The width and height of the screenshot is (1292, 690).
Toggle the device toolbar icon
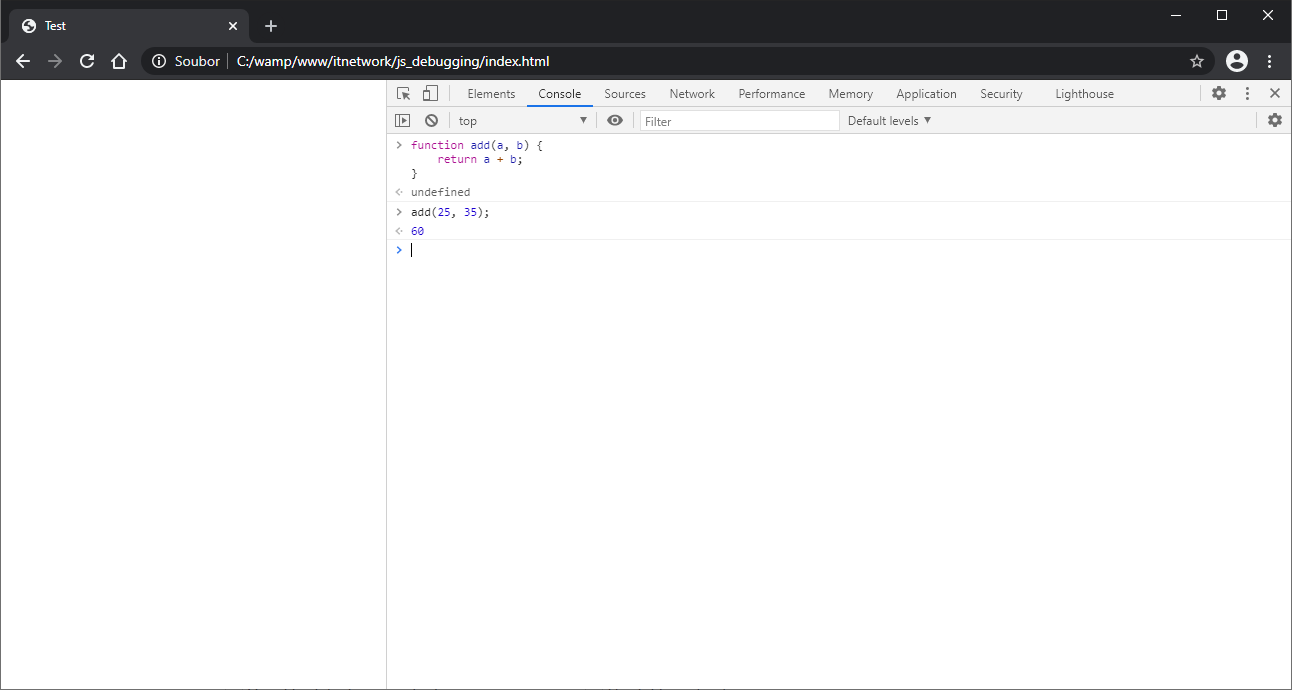pyautogui.click(x=430, y=94)
